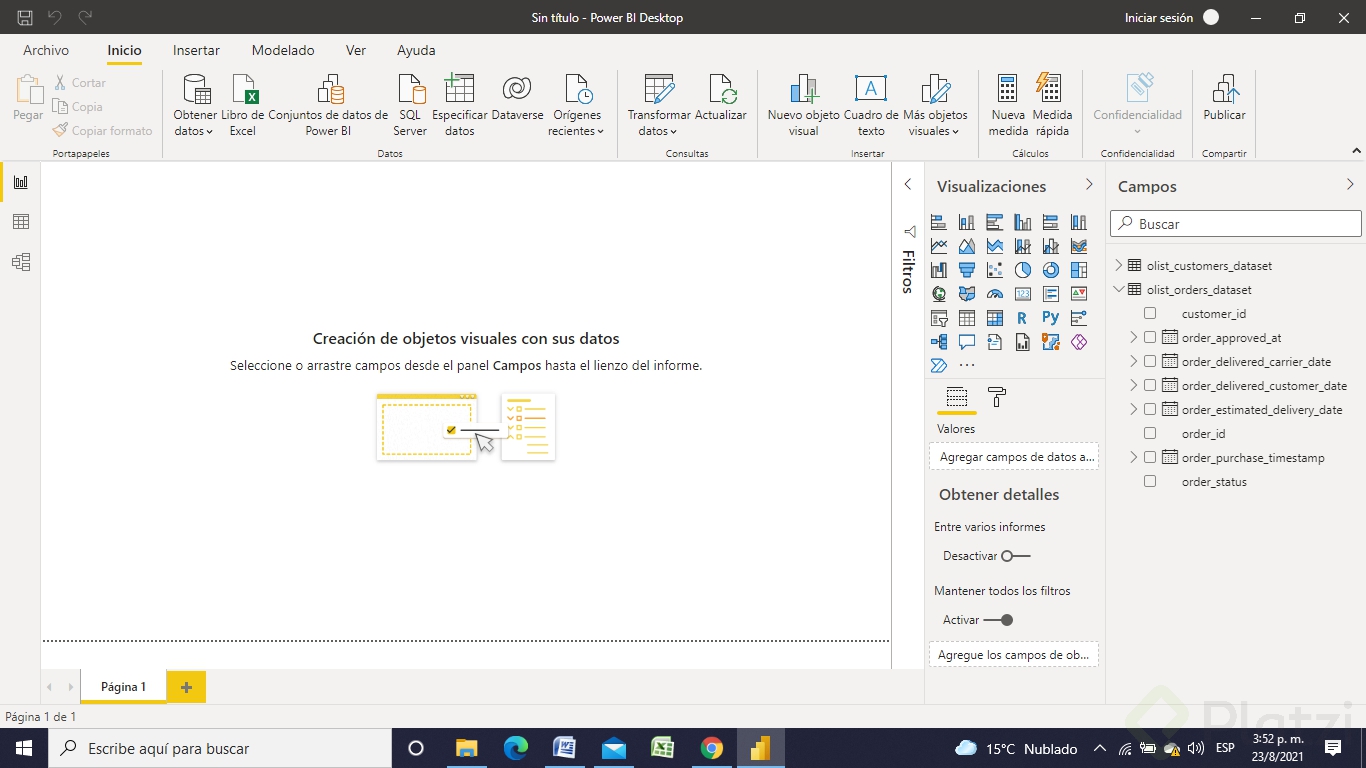This screenshot has height=768, width=1366.
Task: Tick the order_approved_at checkbox
Action: (x=1150, y=337)
